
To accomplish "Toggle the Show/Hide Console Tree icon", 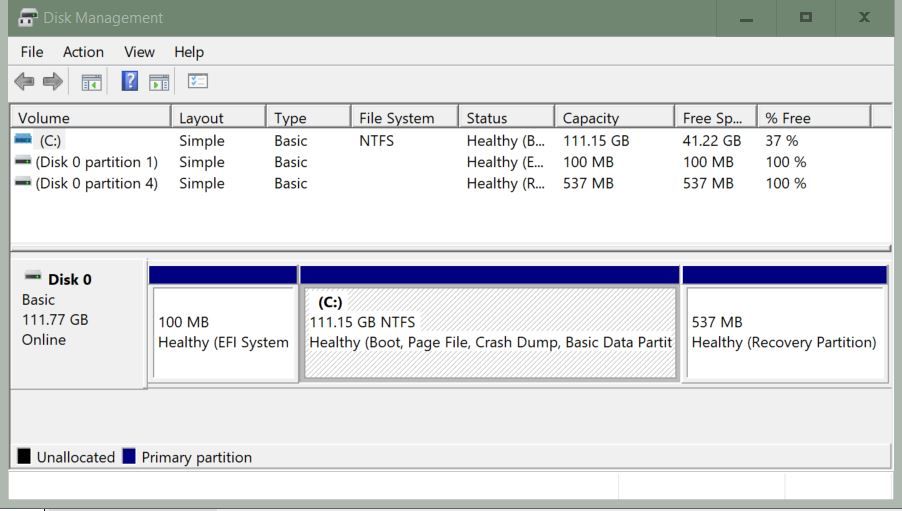I will [x=91, y=82].
